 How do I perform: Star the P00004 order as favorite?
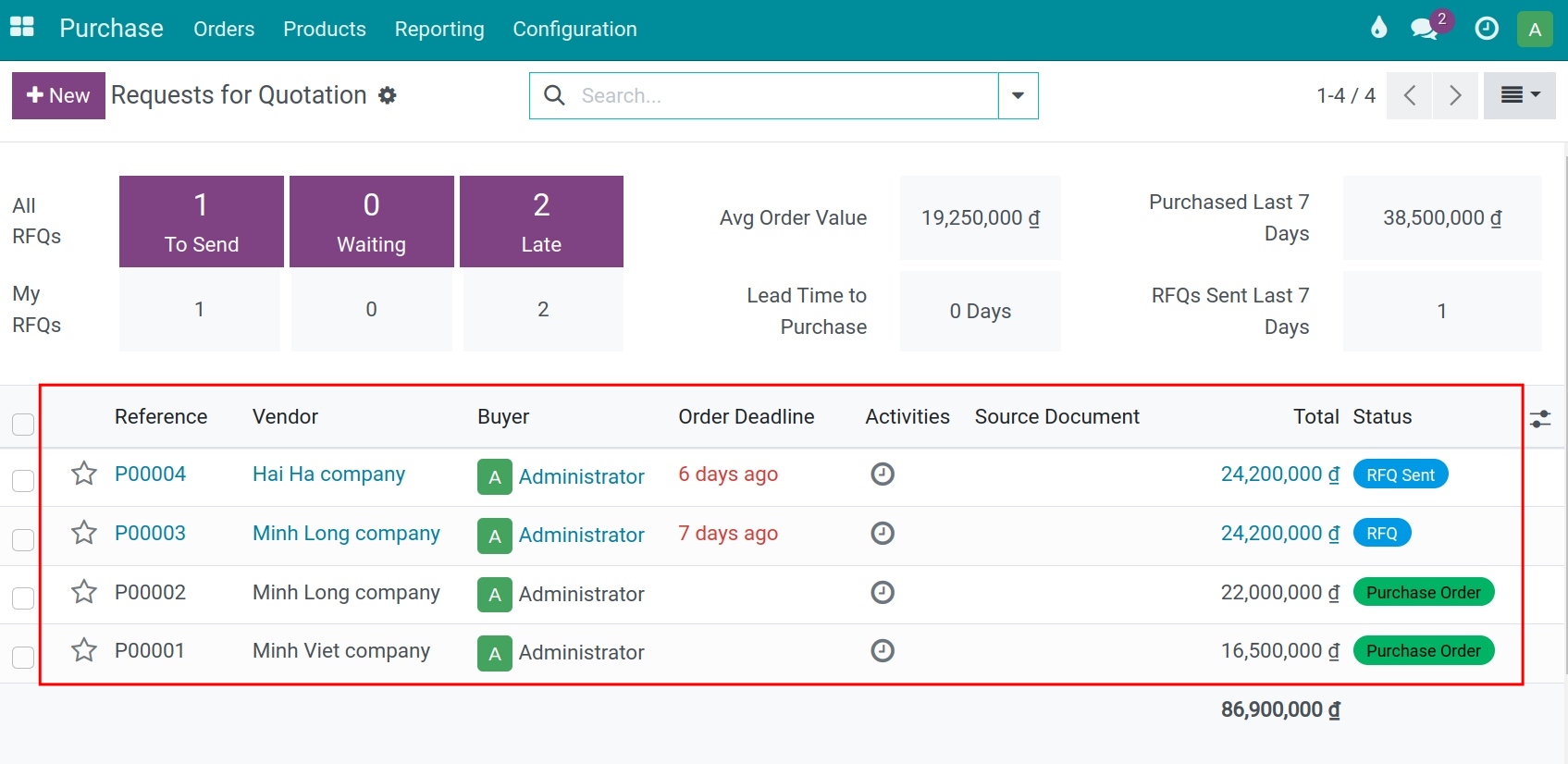point(84,474)
